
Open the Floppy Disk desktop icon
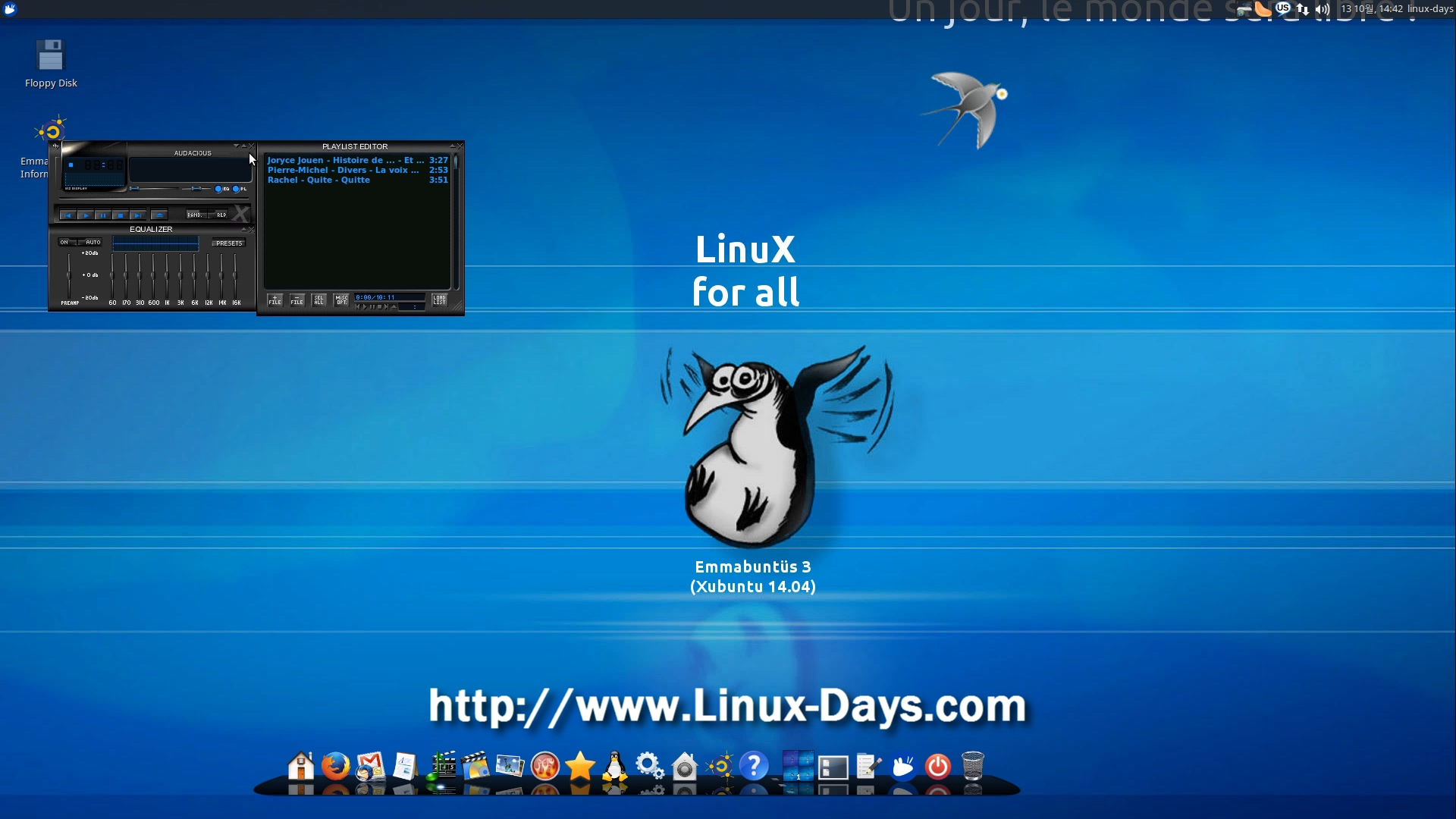coord(51,63)
